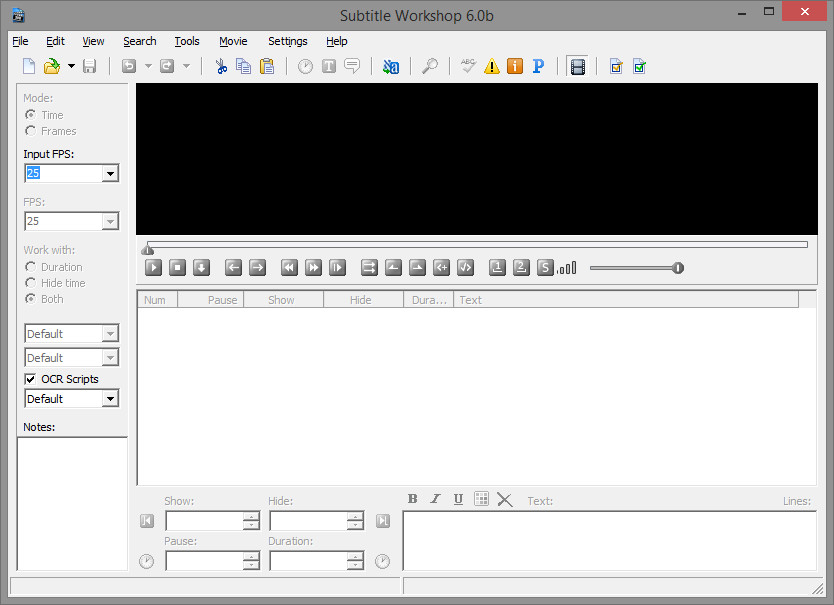Open the OCR Scripts Default dropdown

(110, 399)
